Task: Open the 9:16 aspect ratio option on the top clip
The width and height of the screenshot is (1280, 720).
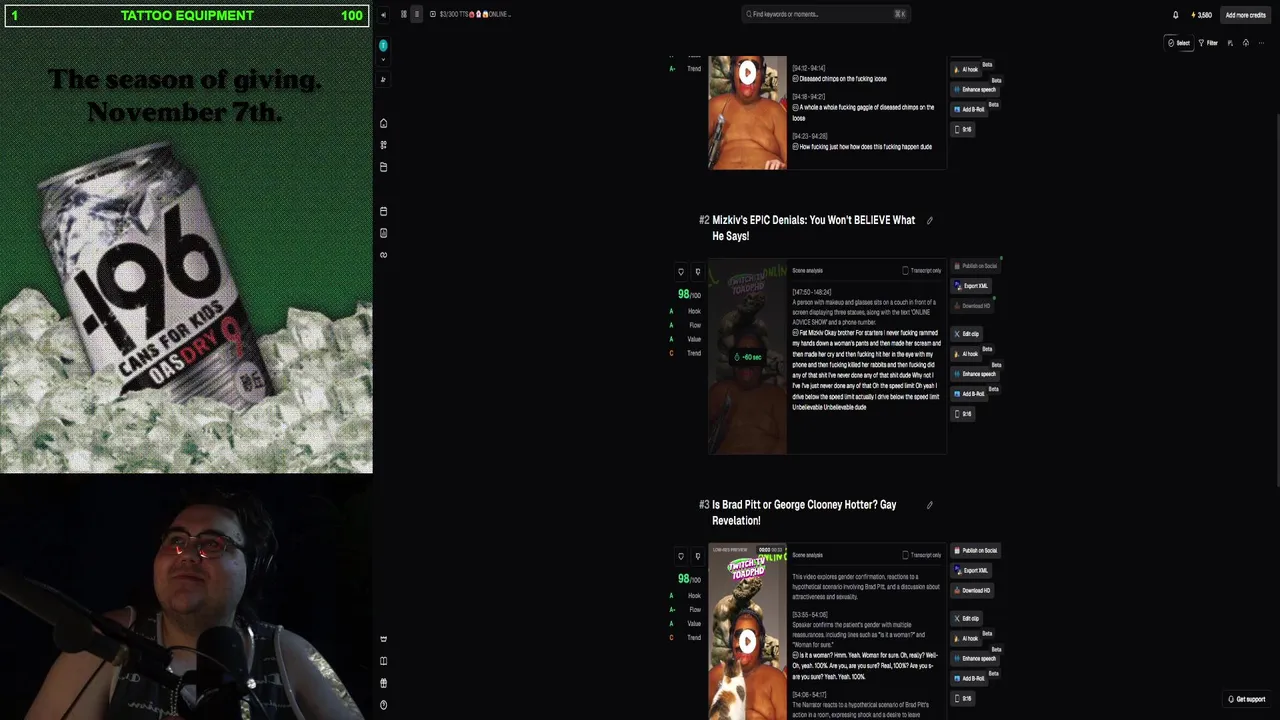Action: 963,129
